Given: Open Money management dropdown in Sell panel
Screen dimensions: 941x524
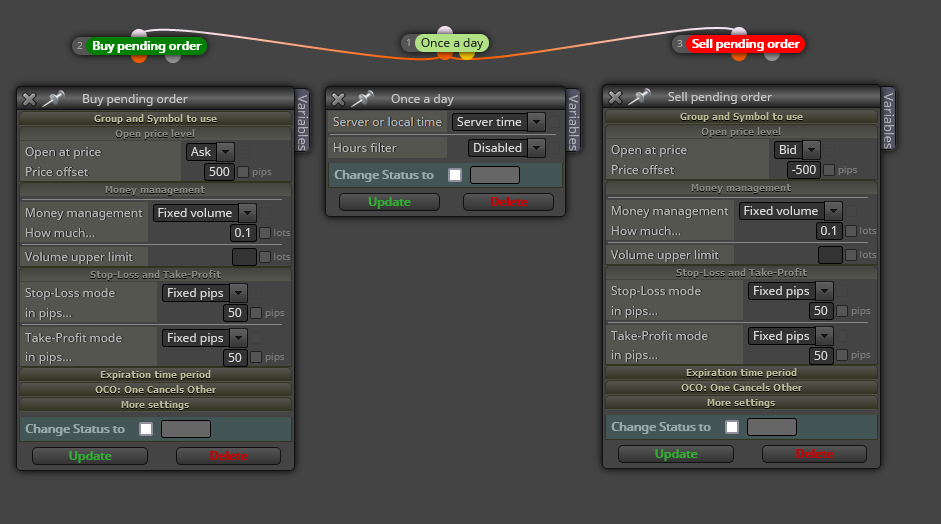Looking at the screenshot, I should click(791, 211).
